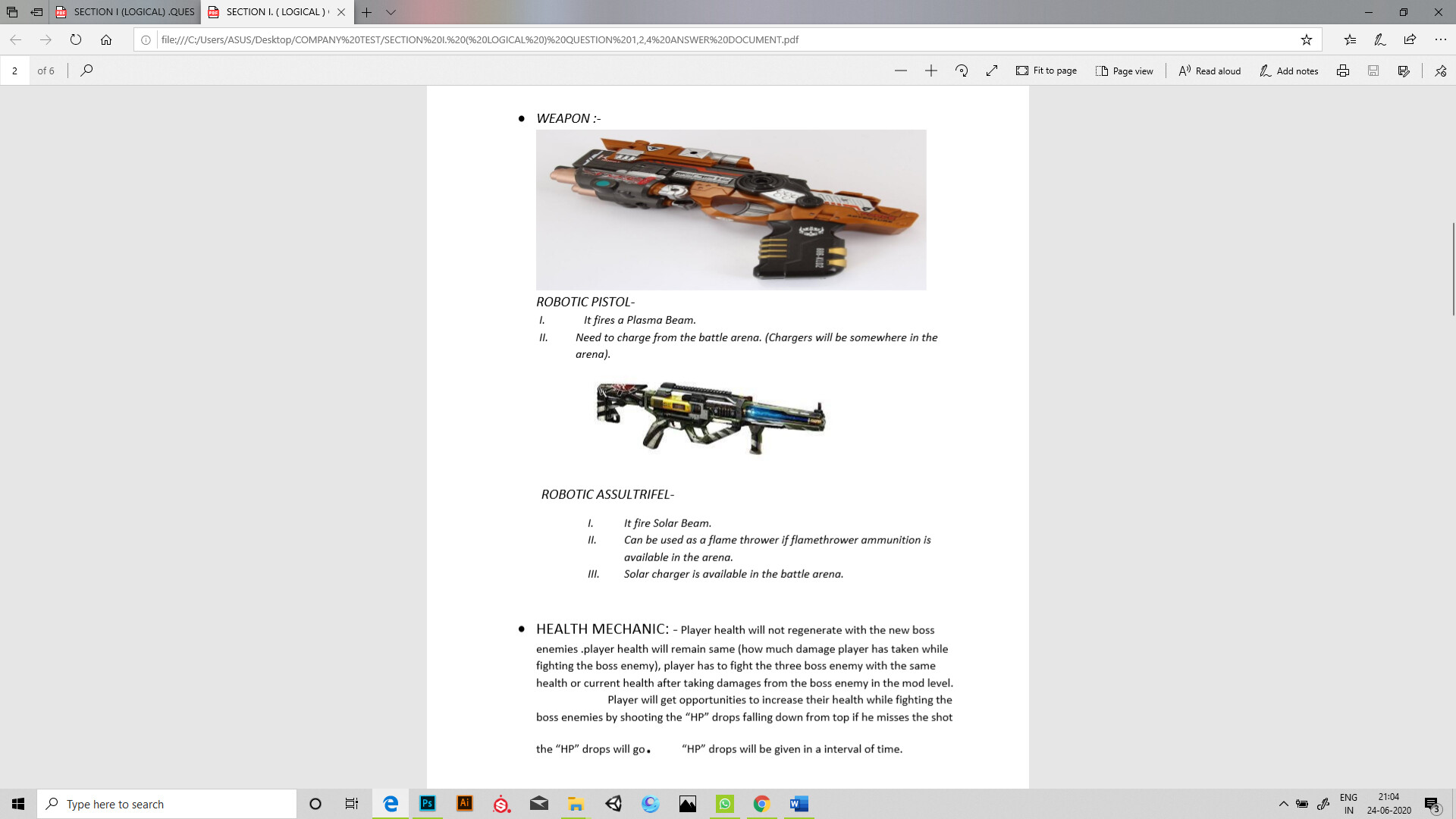Click the vertical scrollbar thumb
This screenshot has height=819, width=1456.
[1453, 269]
